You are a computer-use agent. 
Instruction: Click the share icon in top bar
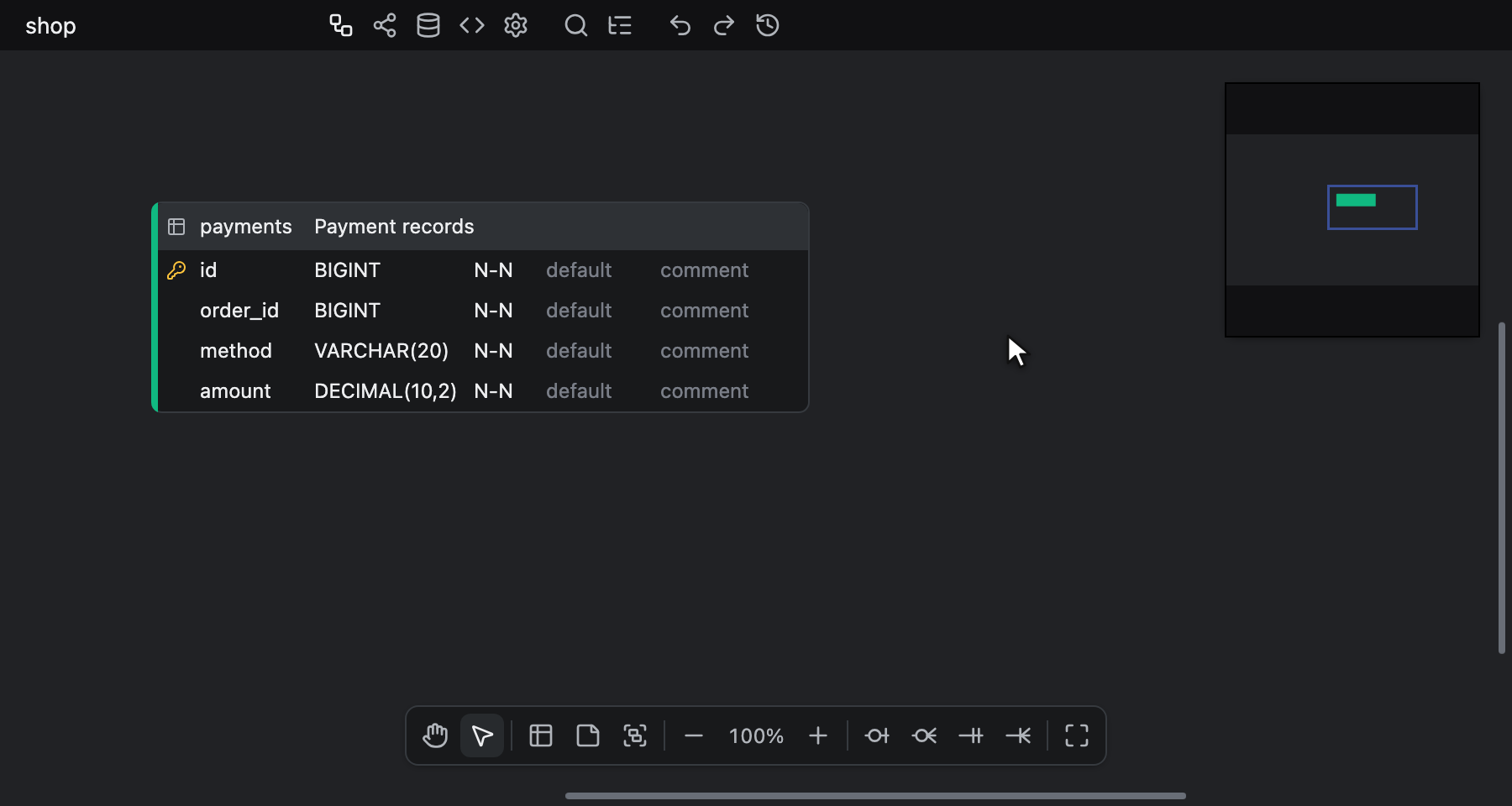click(x=385, y=25)
